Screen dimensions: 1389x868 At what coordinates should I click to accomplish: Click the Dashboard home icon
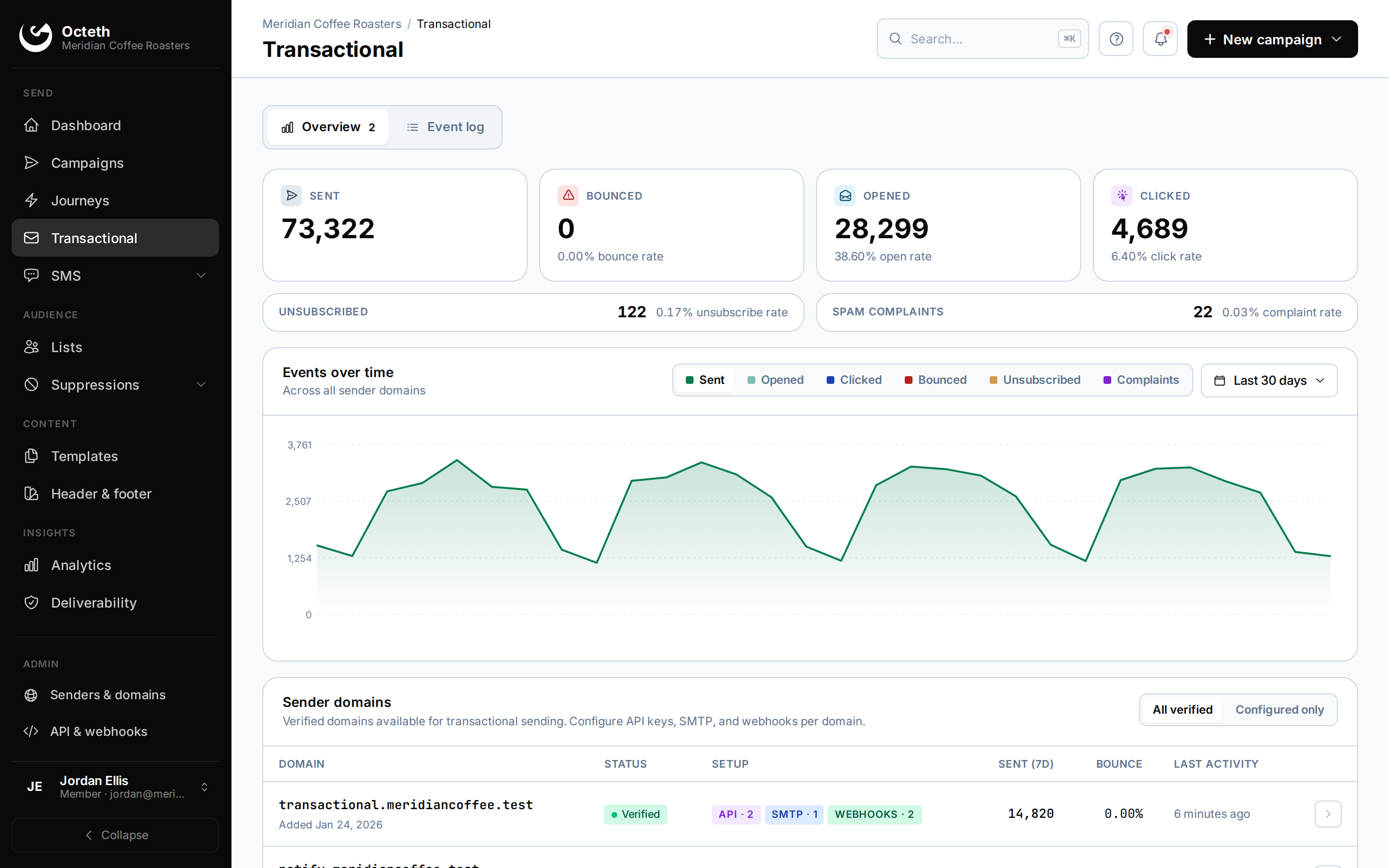[x=31, y=125]
